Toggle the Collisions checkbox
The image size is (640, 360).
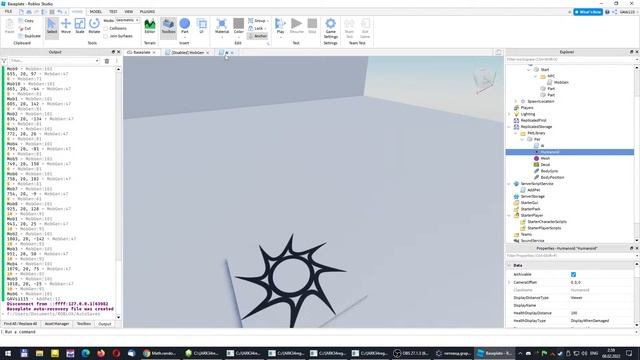pyautogui.click(x=106, y=28)
